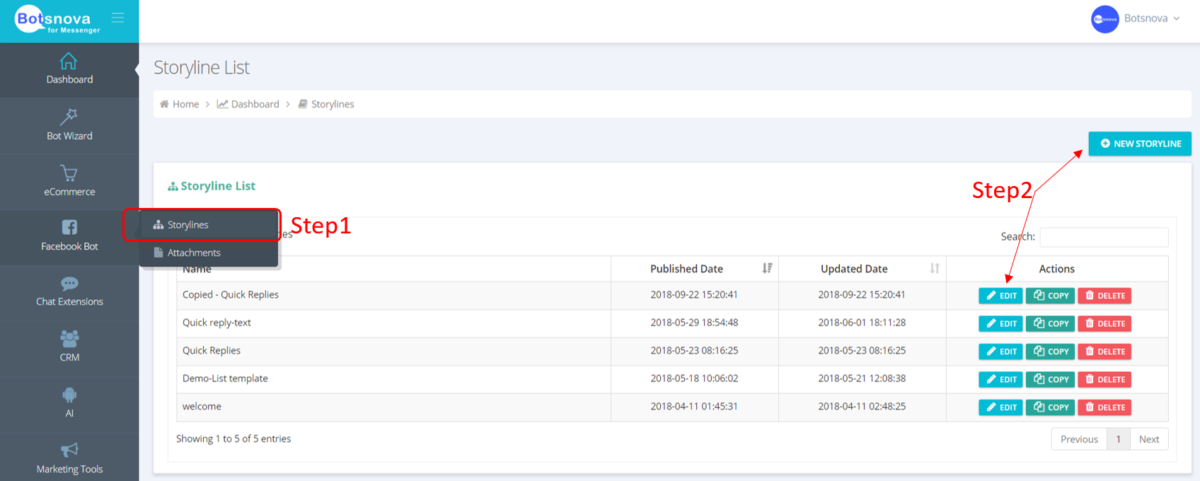Copy the Quick reply-text storyline
The width and height of the screenshot is (1200, 481).
[x=1050, y=324]
